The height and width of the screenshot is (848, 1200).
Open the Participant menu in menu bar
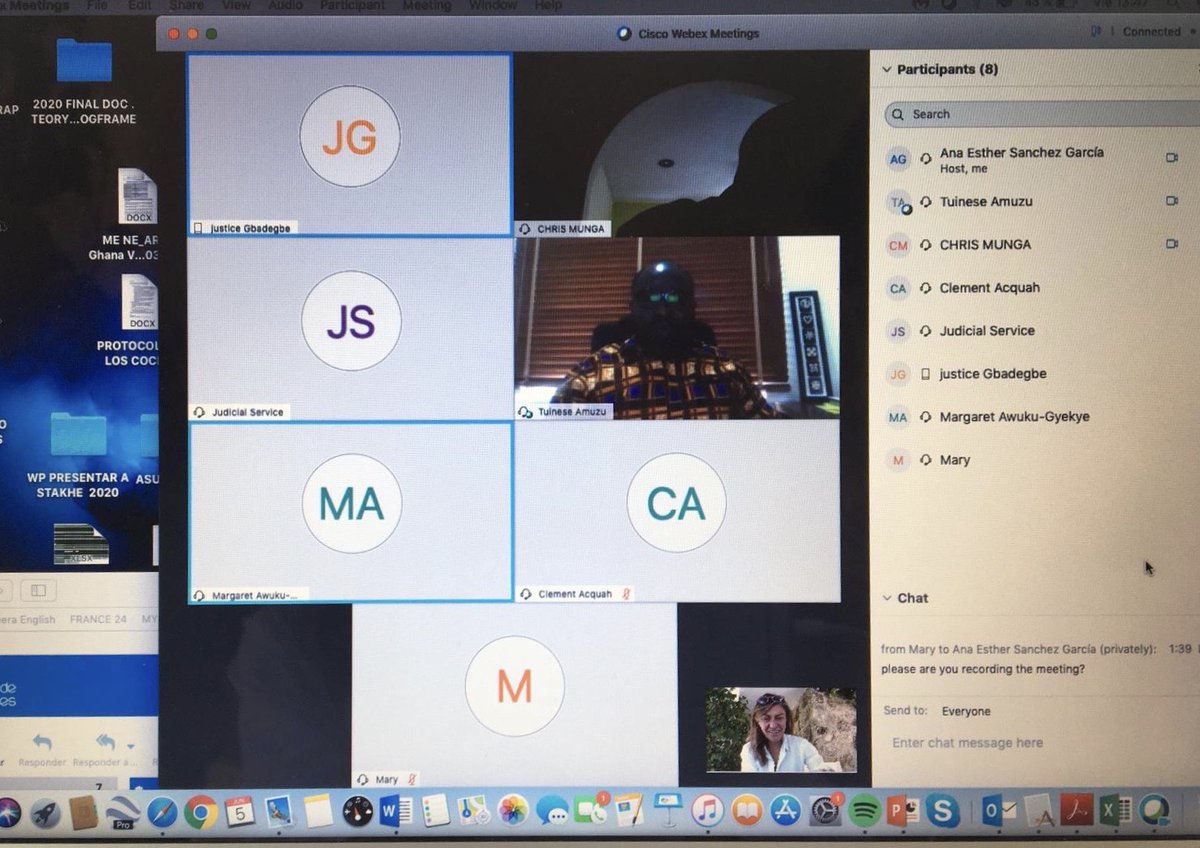[352, 5]
